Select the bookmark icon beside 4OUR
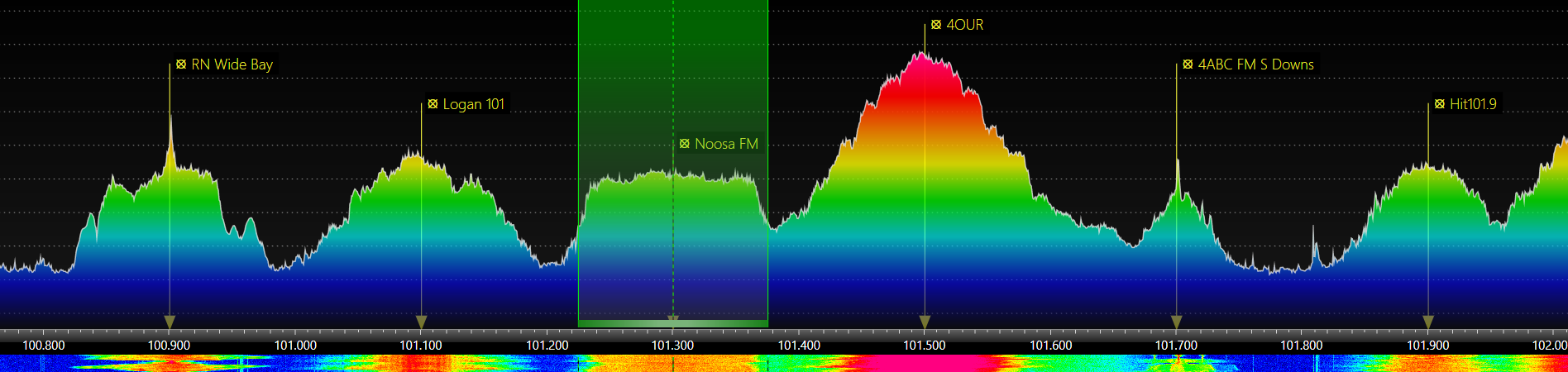 (x=936, y=25)
